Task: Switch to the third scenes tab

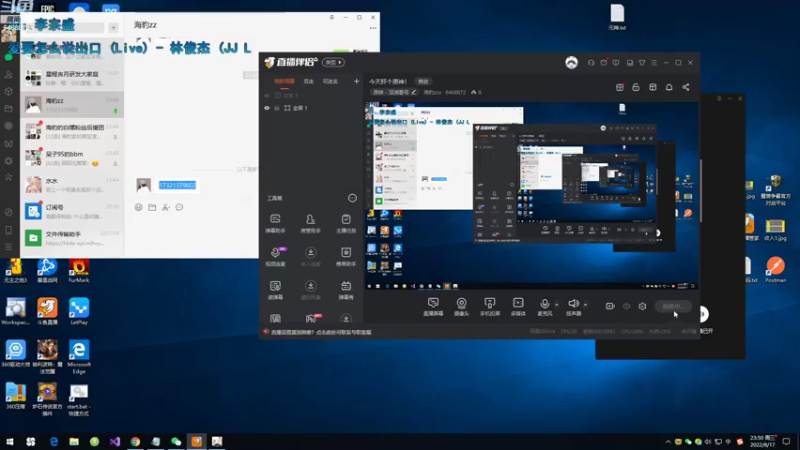Action: (330, 81)
